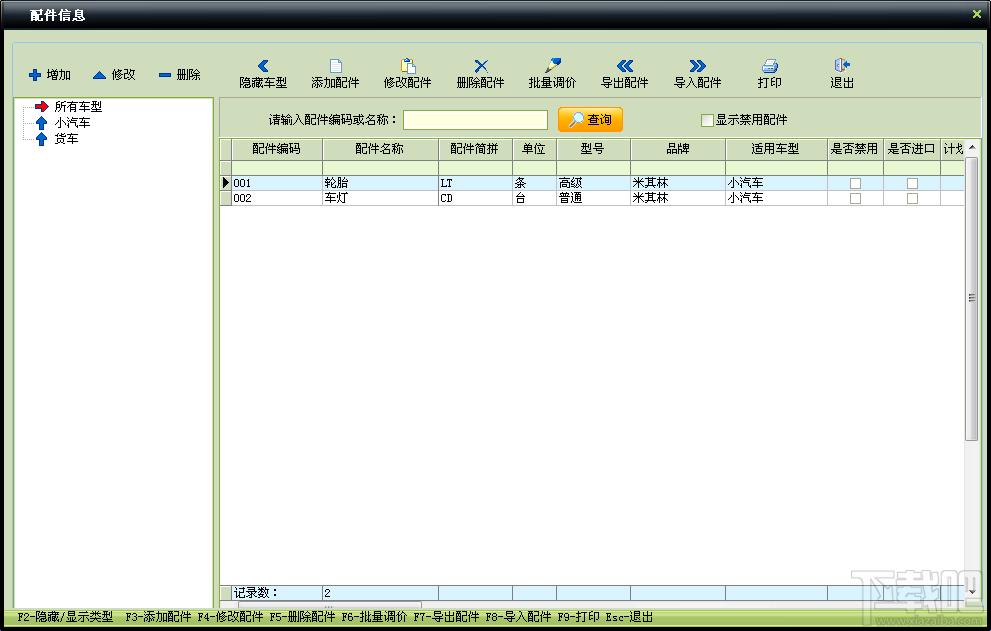Toggle 是否禁用 checkbox for row 001

[x=855, y=183]
